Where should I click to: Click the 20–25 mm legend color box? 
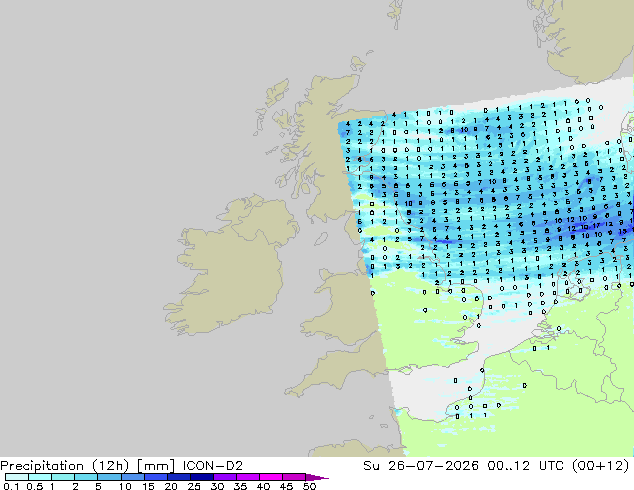tap(178, 477)
